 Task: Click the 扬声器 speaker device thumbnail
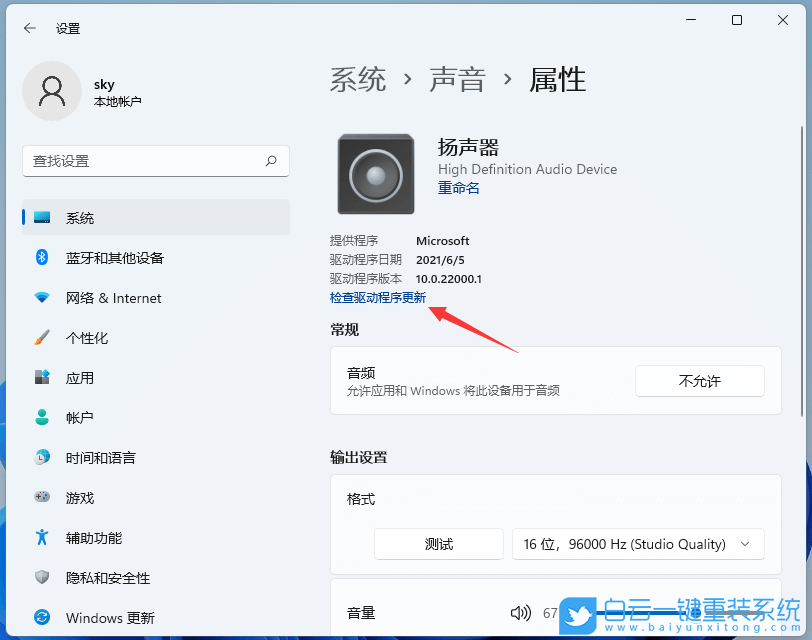375,173
